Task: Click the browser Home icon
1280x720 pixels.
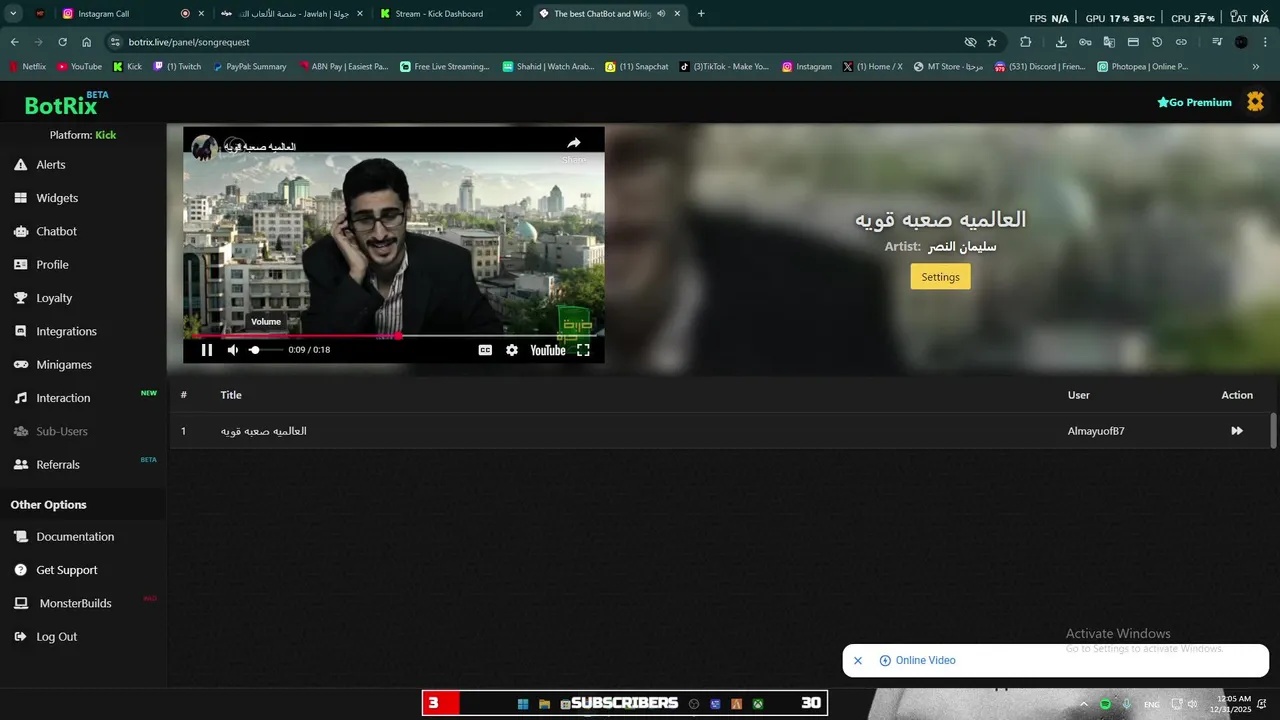Action: tap(87, 42)
